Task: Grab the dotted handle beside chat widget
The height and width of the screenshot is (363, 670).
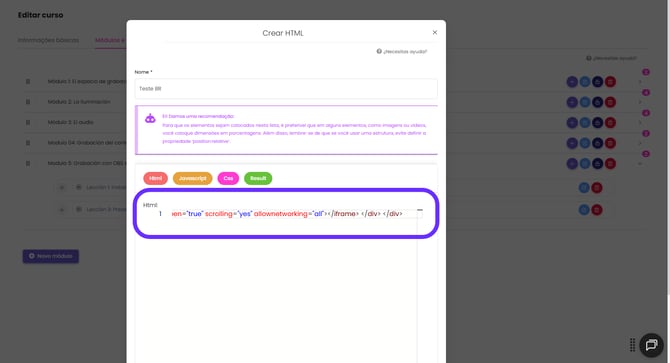Action: pos(632,345)
